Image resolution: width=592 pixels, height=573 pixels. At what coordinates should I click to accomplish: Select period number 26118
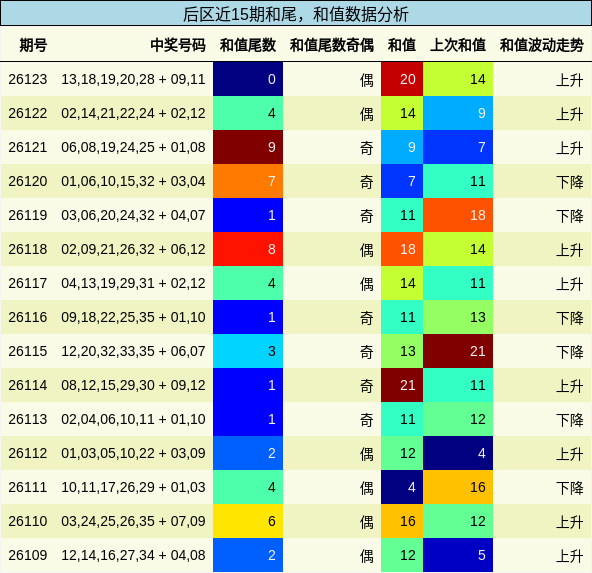(x=28, y=249)
